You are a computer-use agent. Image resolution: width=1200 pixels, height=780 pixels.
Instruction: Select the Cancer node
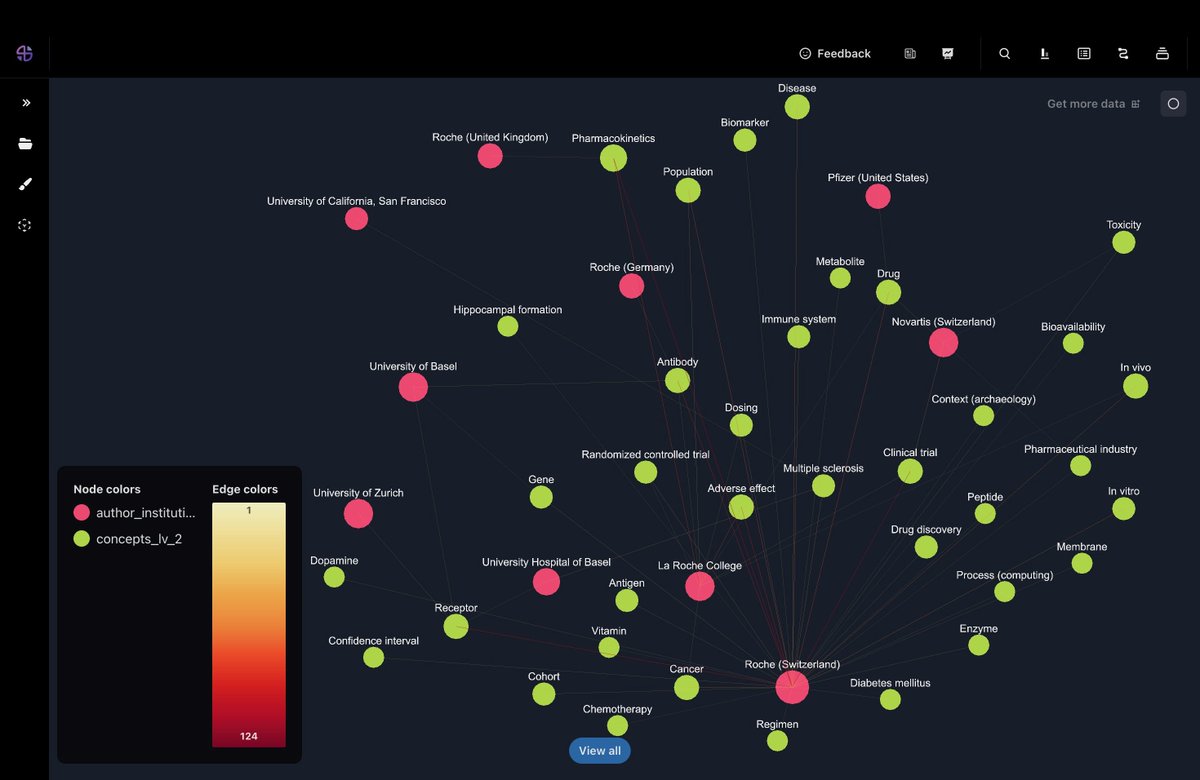[x=686, y=688]
